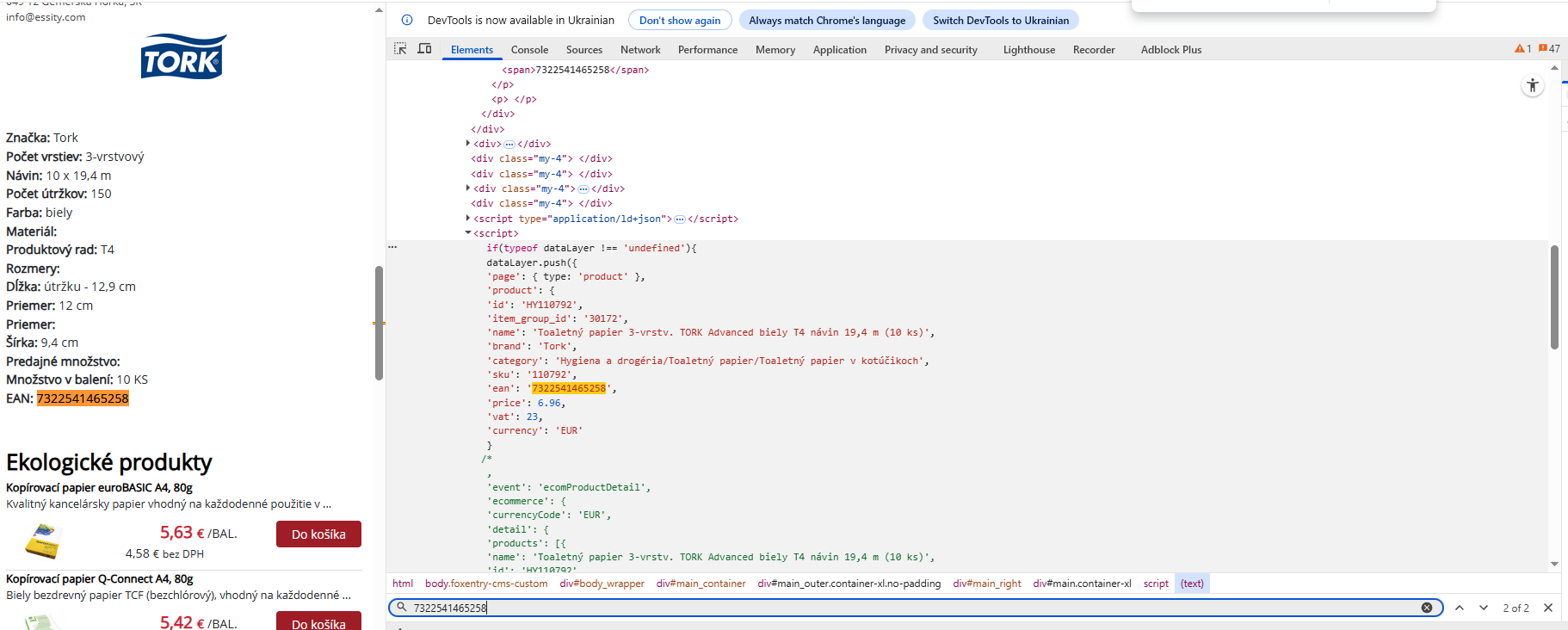Switch to the Sources tab

pyautogui.click(x=584, y=50)
